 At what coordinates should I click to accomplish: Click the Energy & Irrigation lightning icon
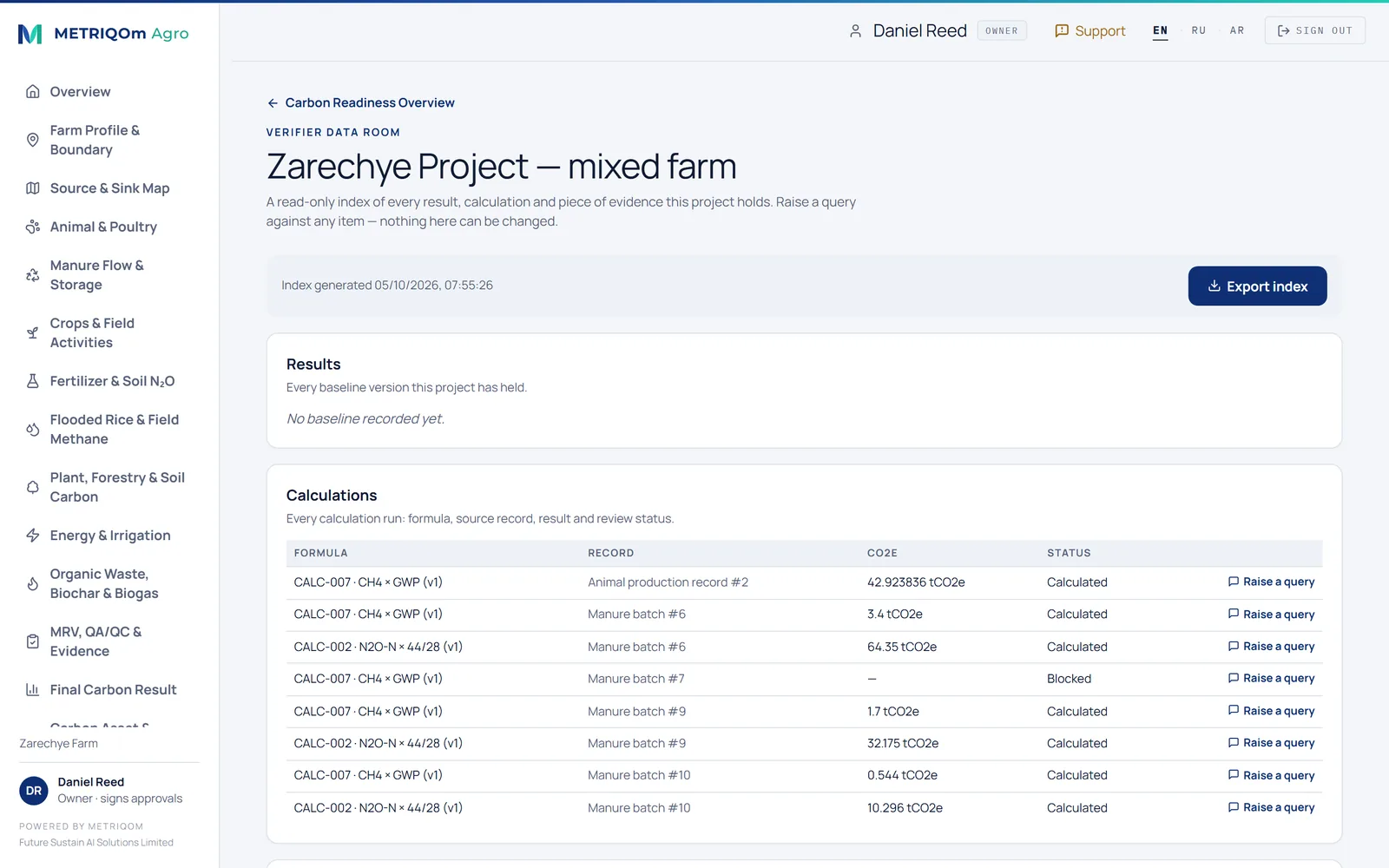click(33, 536)
